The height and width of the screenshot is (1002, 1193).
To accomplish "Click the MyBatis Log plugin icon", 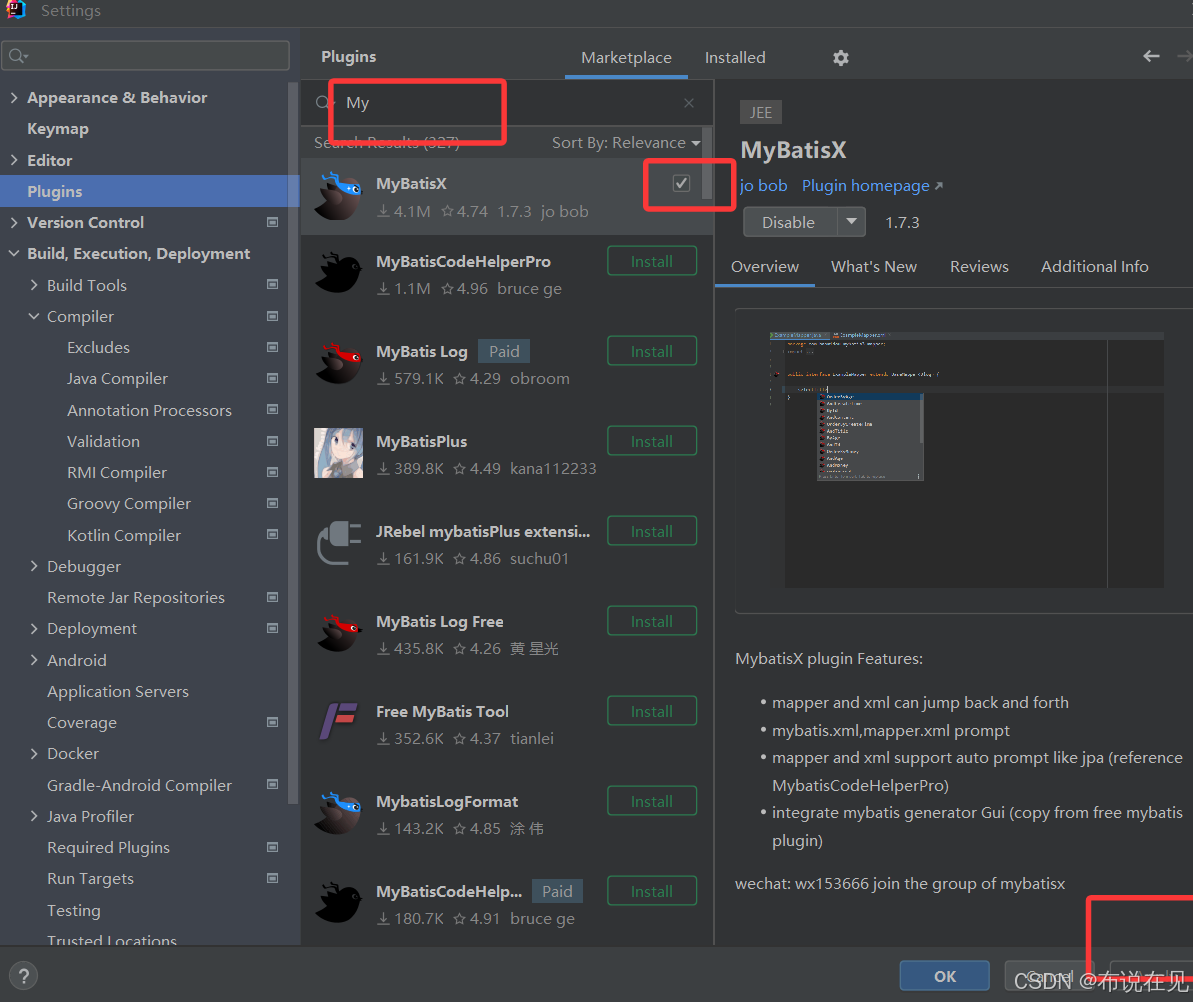I will (339, 364).
